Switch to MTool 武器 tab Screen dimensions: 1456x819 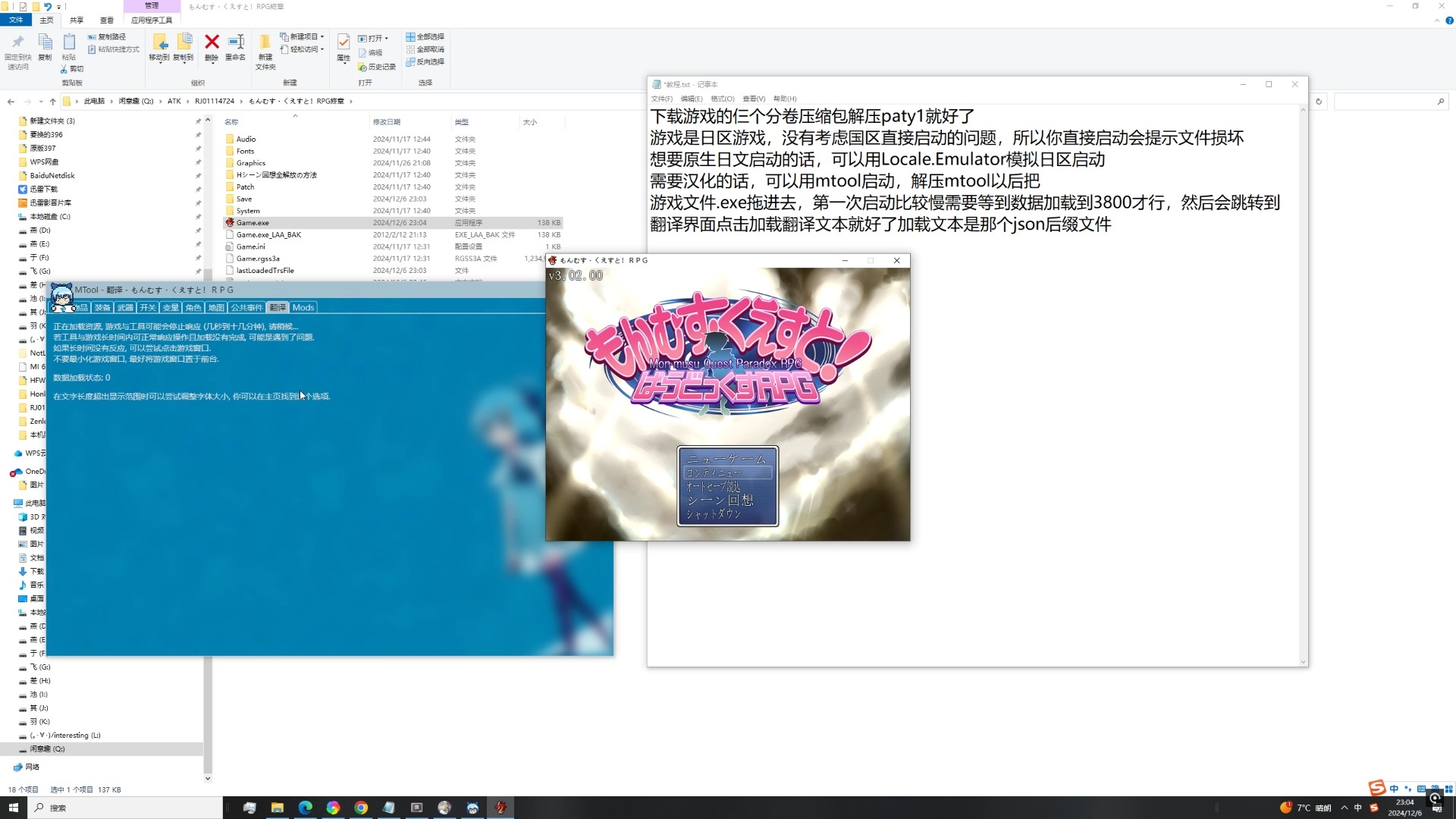coord(125,307)
